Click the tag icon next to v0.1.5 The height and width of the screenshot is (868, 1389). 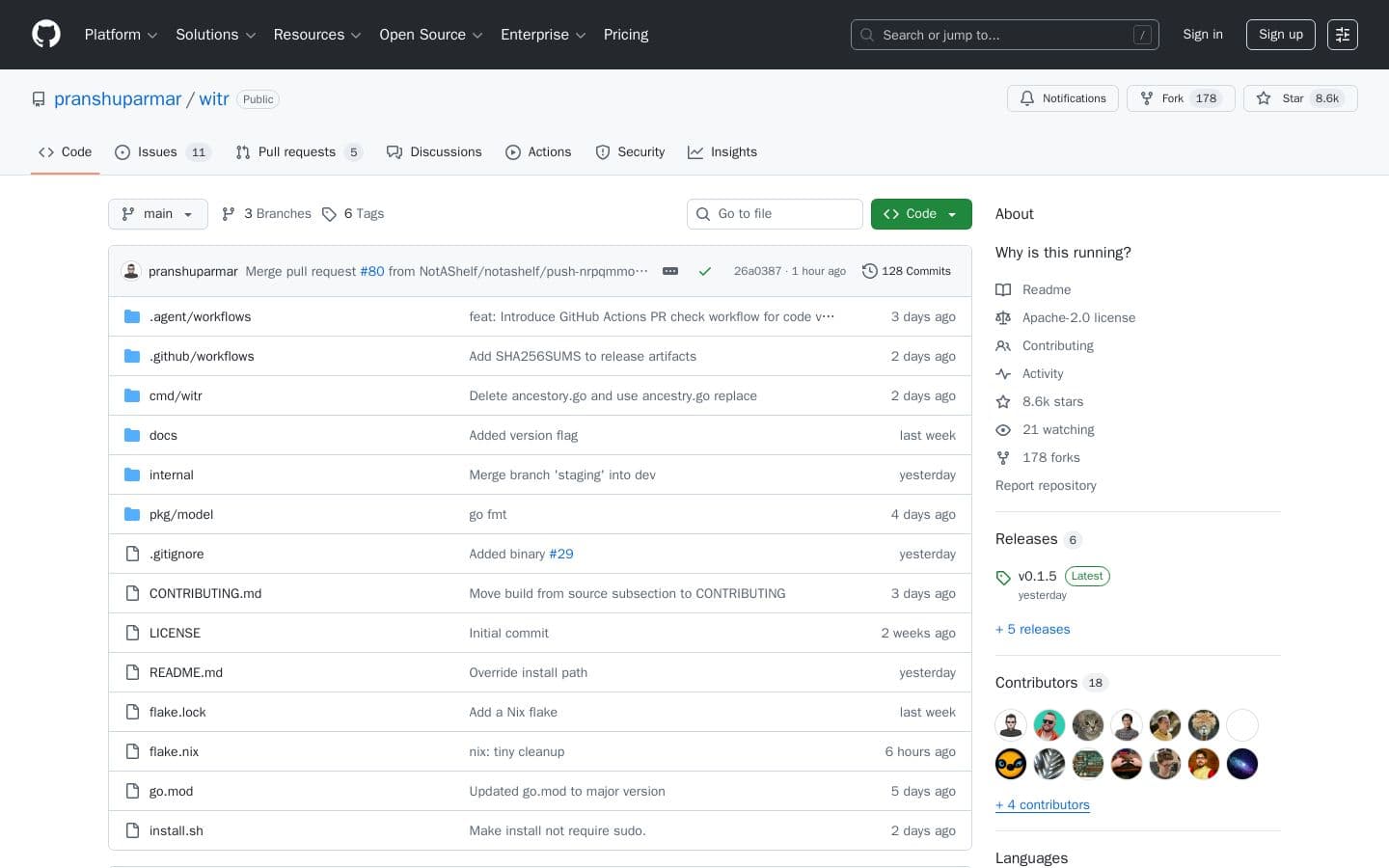point(1004,577)
